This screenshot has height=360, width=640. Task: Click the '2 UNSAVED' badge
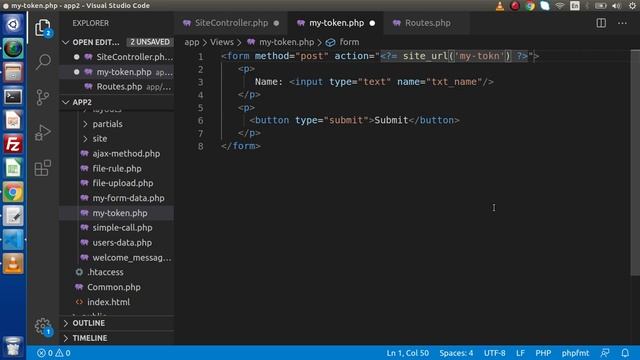(x=150, y=42)
